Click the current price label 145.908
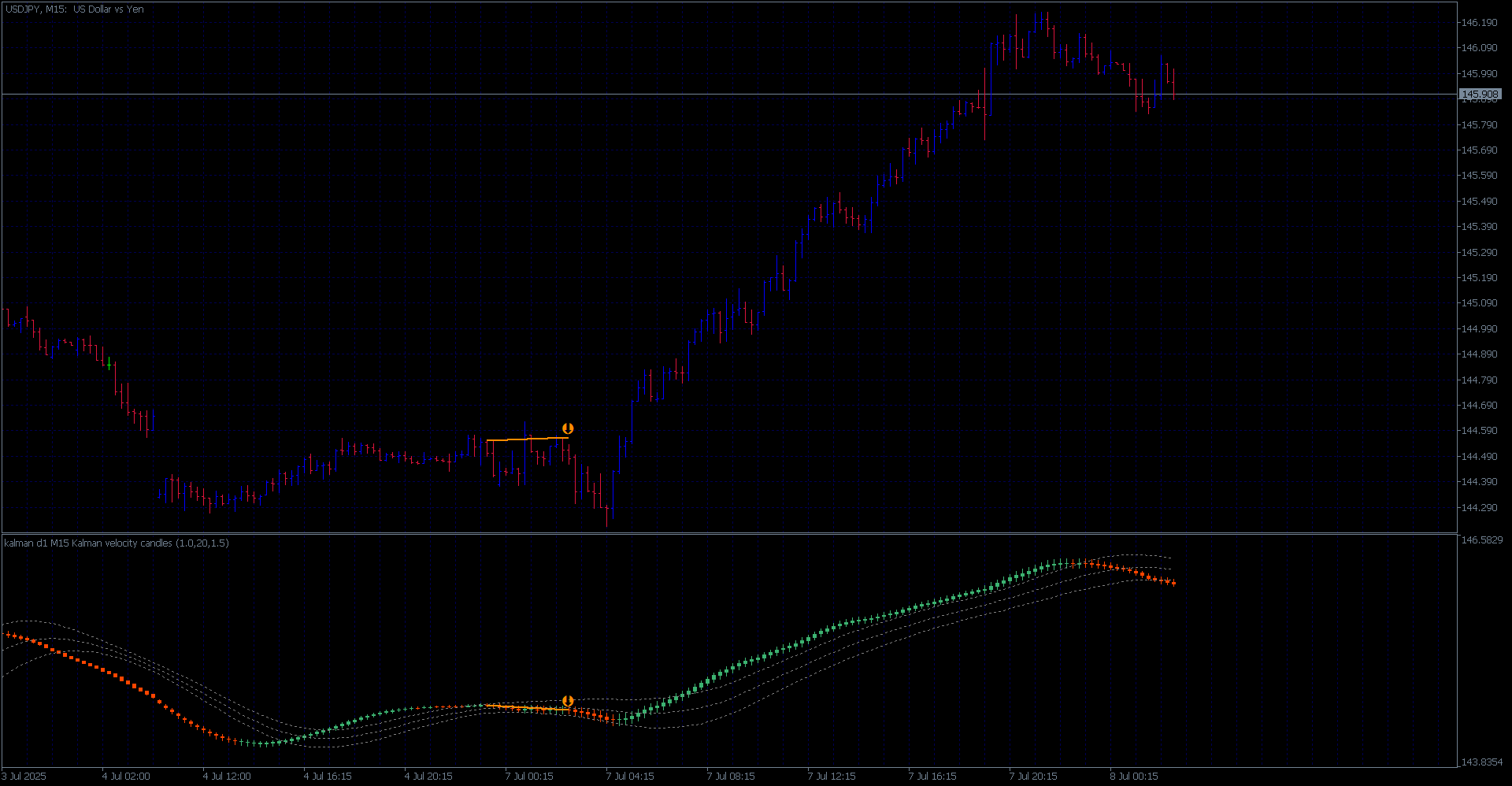The height and width of the screenshot is (786, 1512). tap(1480, 95)
